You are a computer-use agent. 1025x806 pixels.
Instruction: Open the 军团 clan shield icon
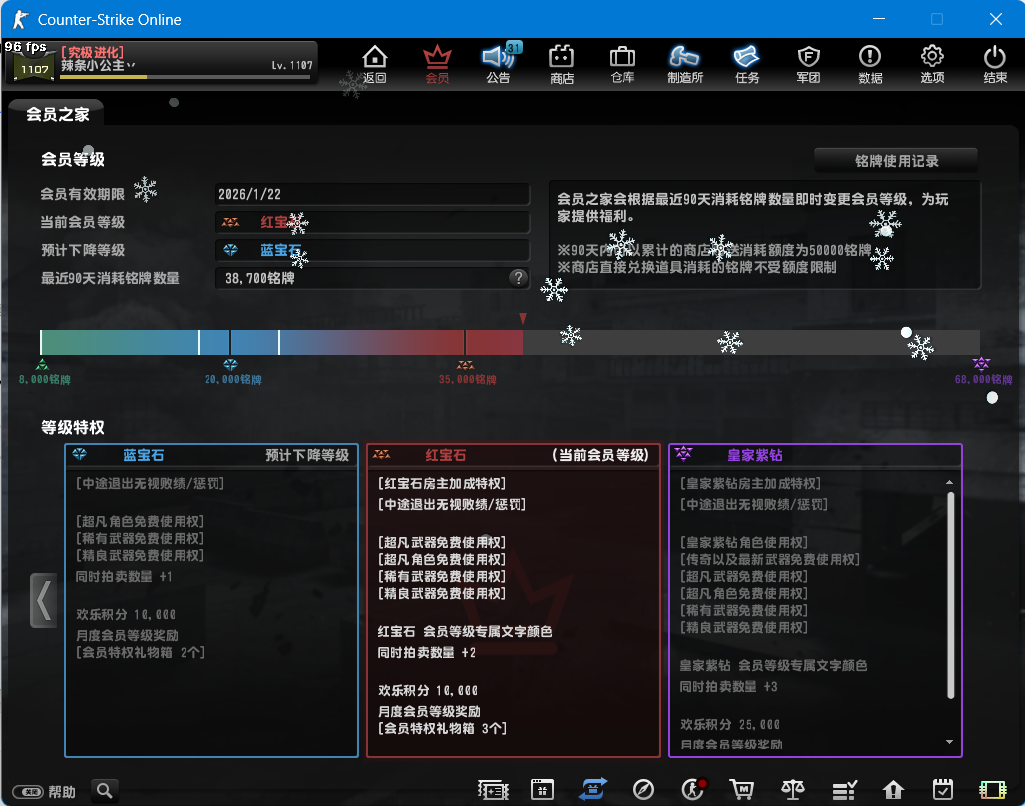[x=808, y=64]
